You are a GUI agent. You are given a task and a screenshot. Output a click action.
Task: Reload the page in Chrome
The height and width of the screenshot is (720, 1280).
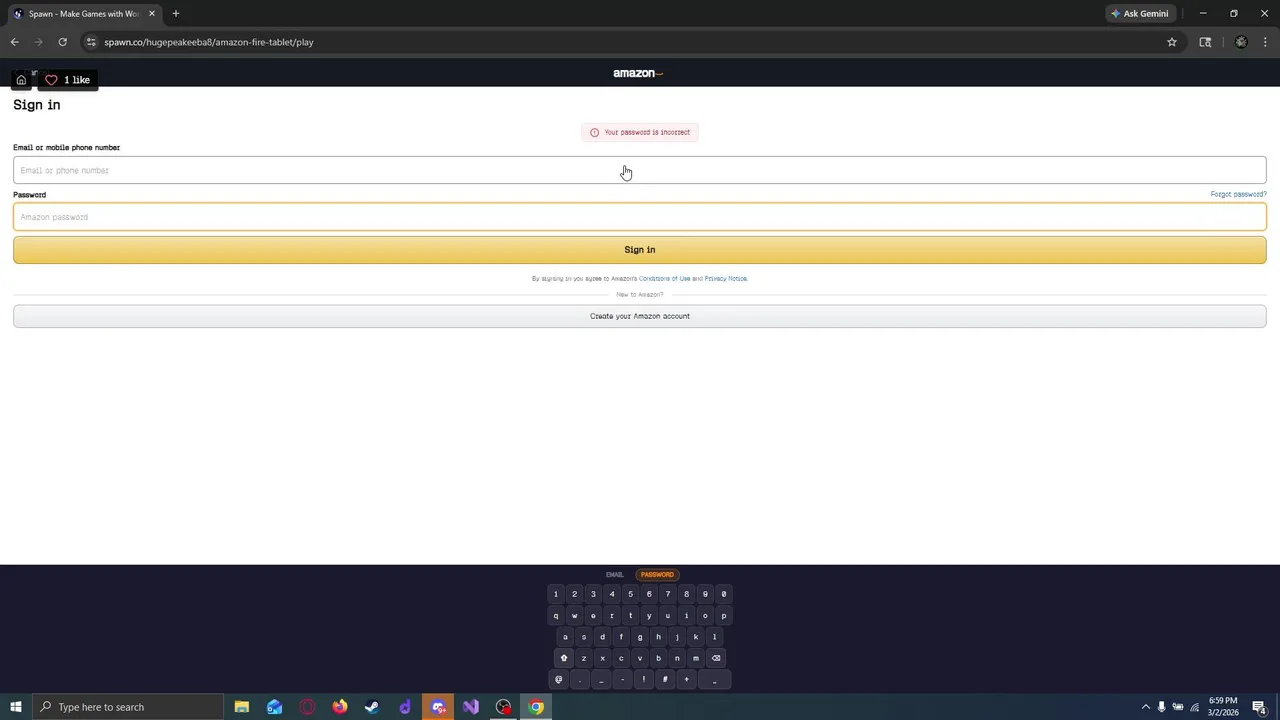point(62,42)
